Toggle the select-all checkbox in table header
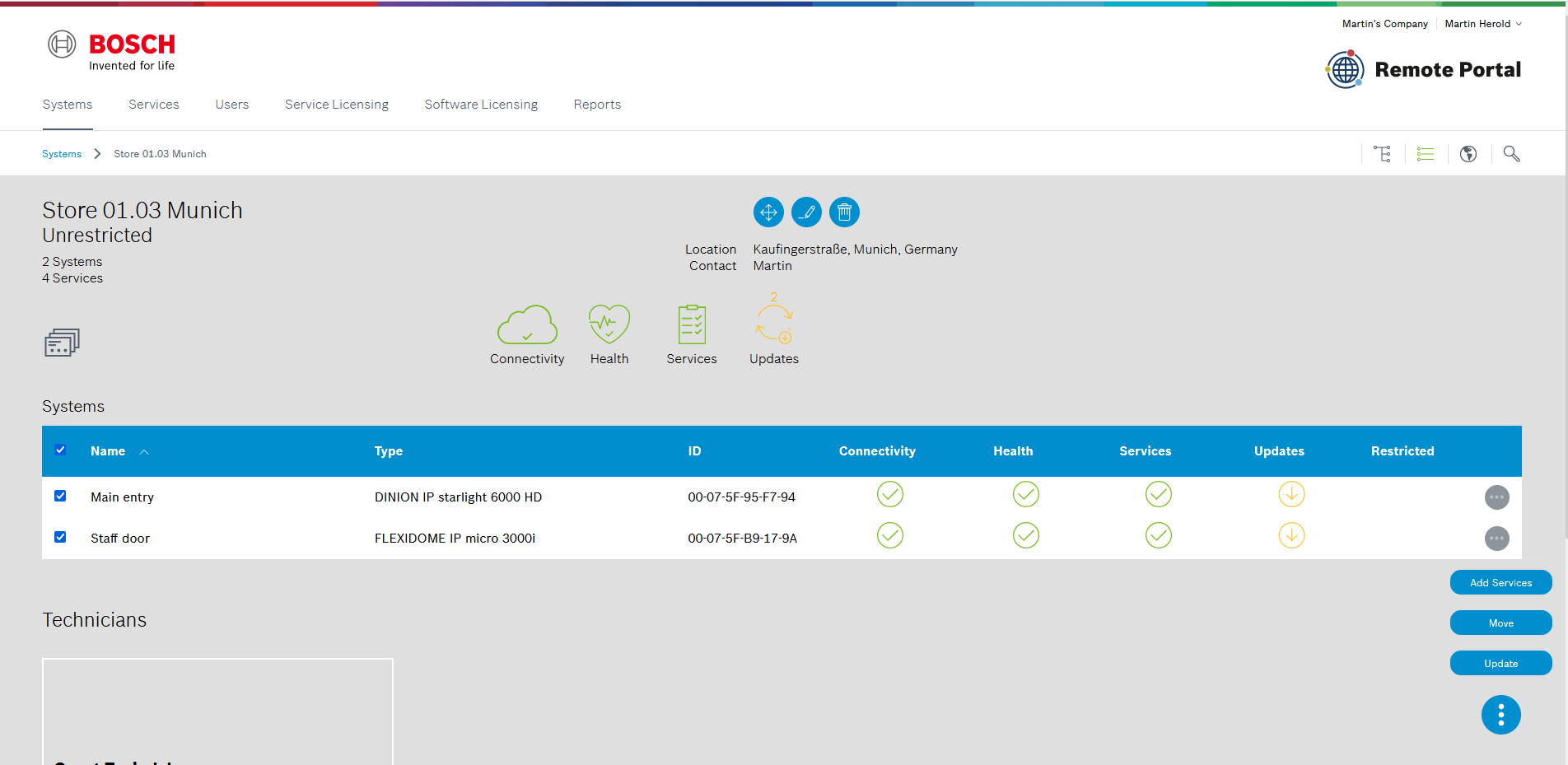The image size is (1568, 765). click(60, 450)
